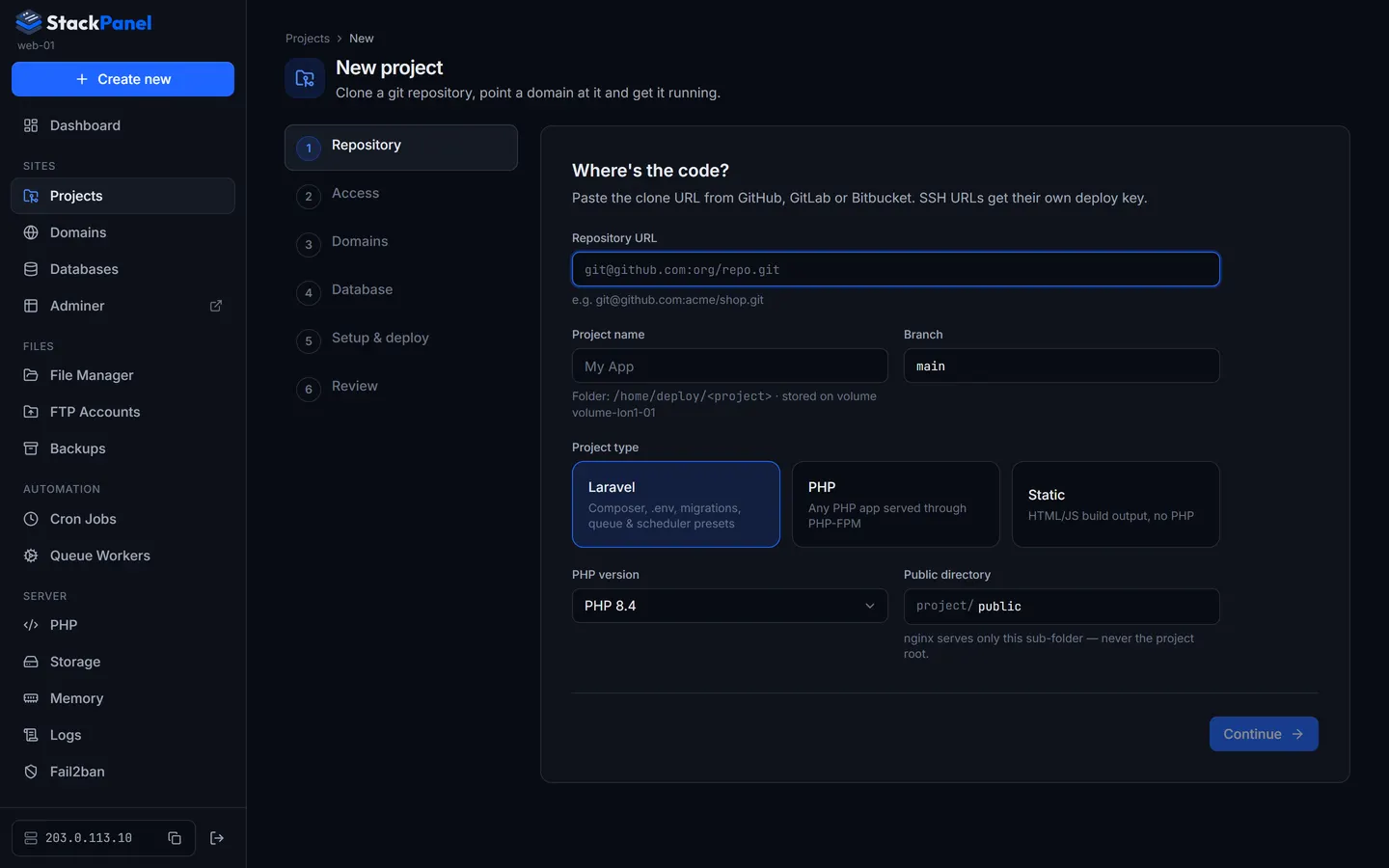Open the Backups page

(x=123, y=448)
